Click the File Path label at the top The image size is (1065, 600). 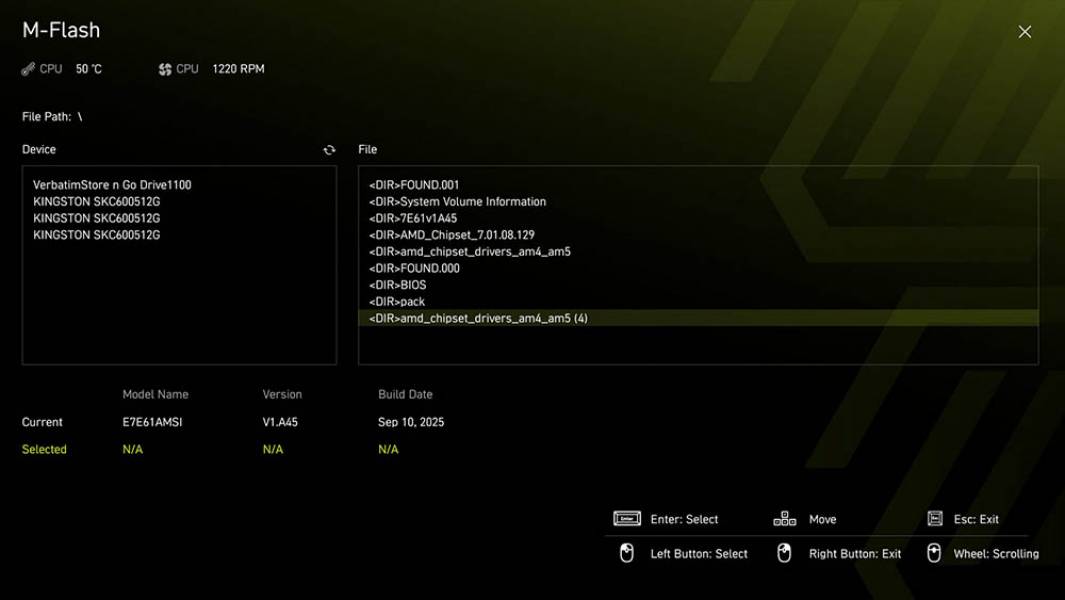(x=45, y=116)
